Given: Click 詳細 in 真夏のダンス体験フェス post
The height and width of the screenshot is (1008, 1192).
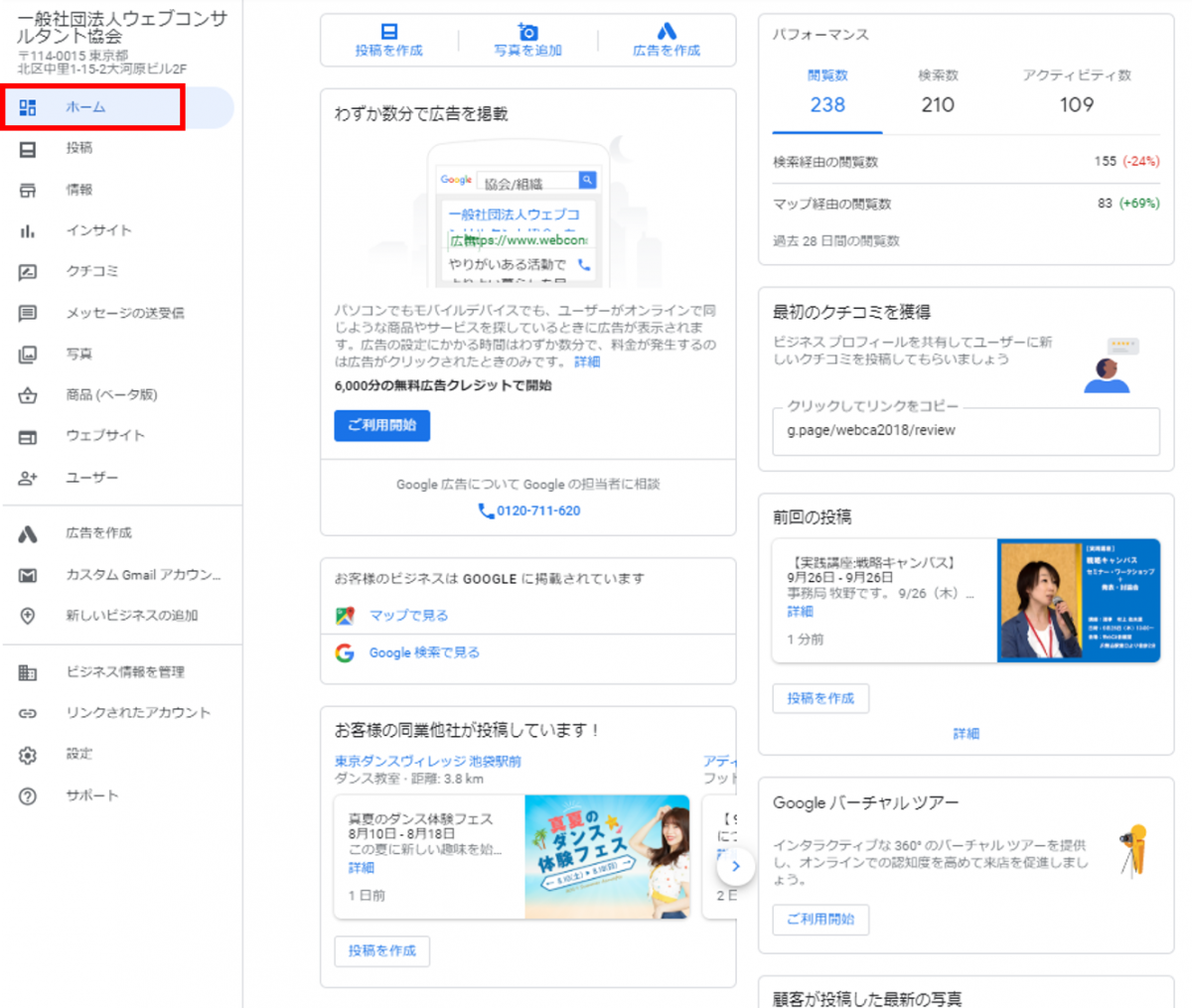Looking at the screenshot, I should pyautogui.click(x=362, y=868).
